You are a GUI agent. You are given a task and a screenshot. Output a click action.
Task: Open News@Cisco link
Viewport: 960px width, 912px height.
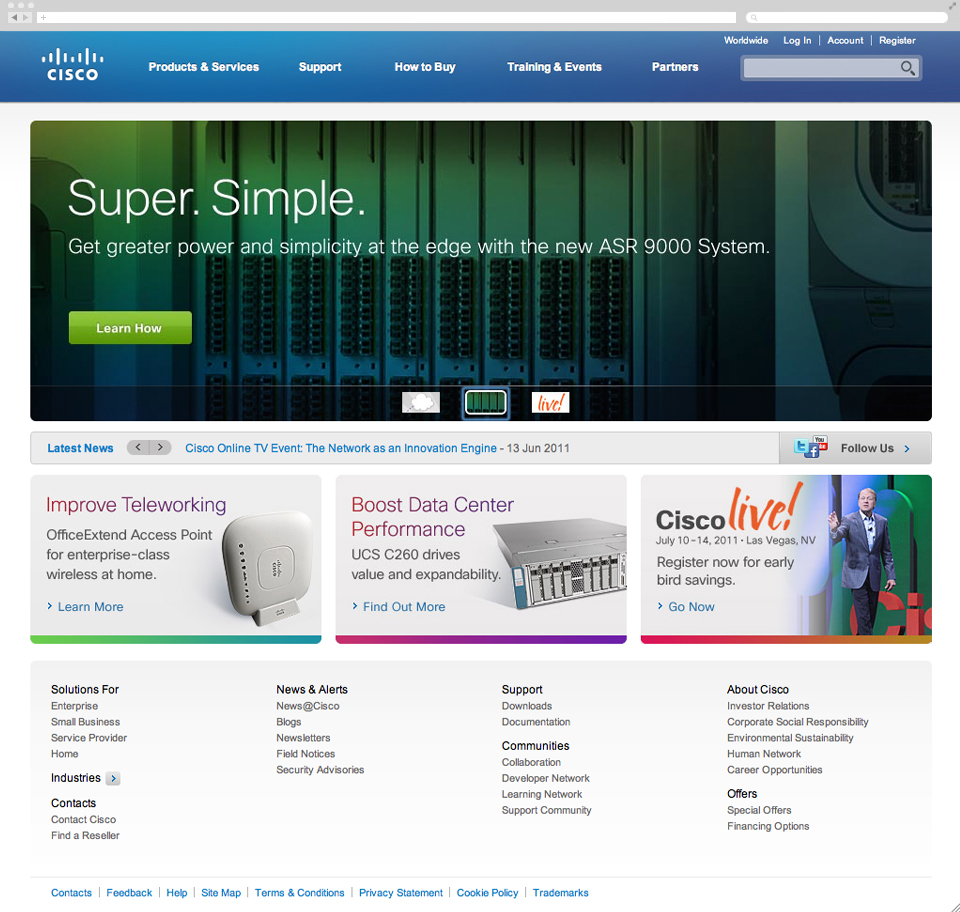point(307,706)
